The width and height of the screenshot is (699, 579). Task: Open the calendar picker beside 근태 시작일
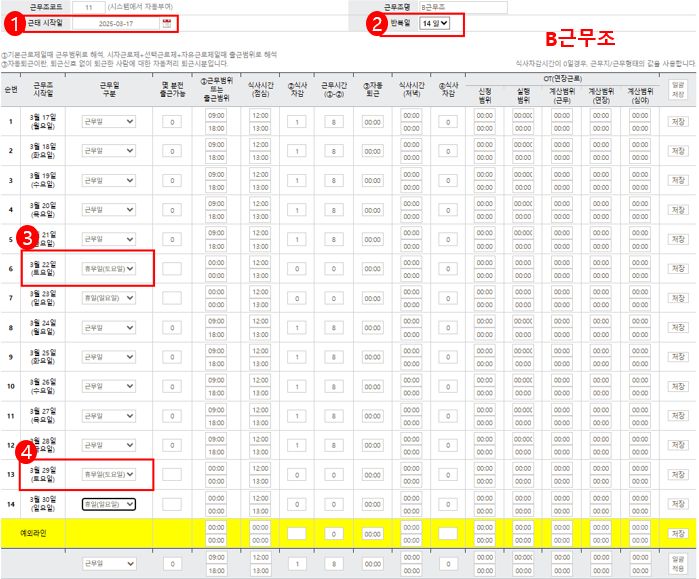pyautogui.click(x=167, y=22)
